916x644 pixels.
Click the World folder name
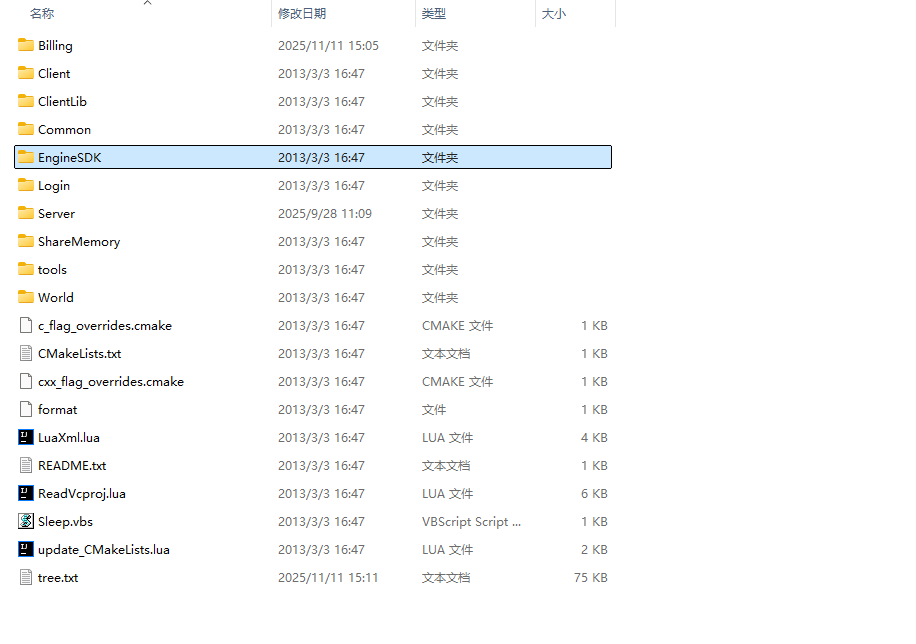(56, 297)
